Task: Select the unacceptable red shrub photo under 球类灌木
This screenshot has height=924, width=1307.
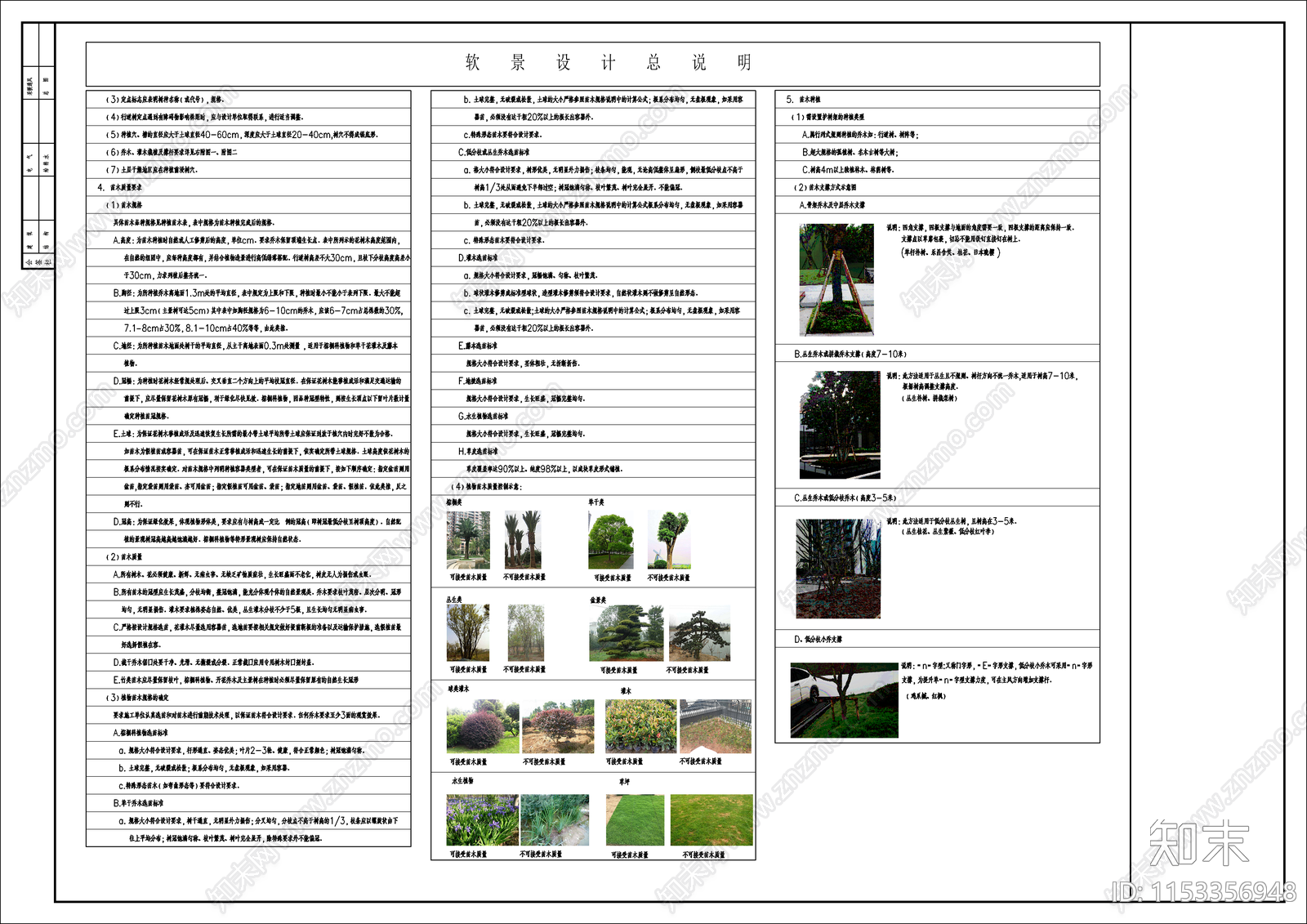Action: (x=558, y=726)
